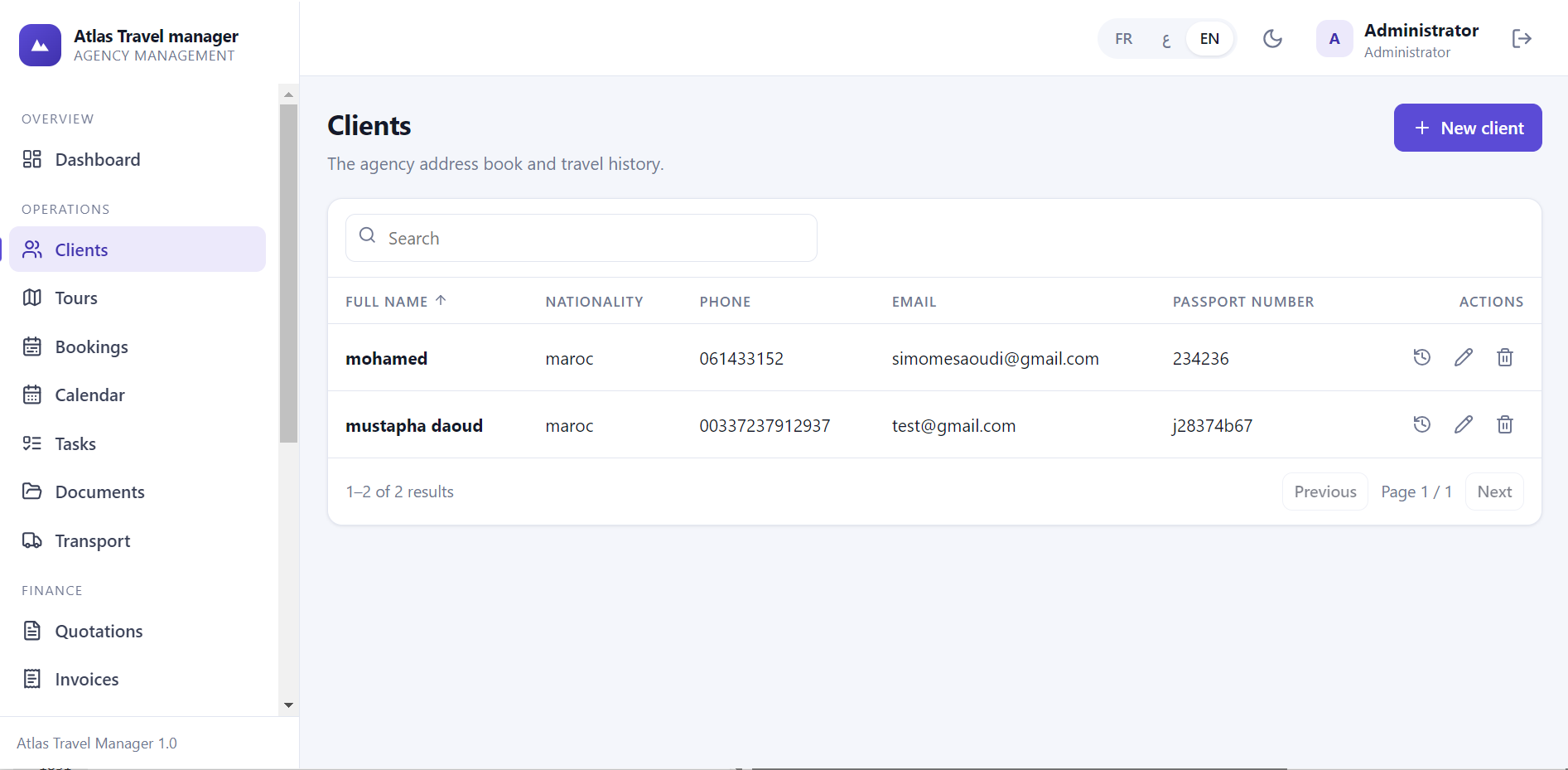Click the PHONE column header
Image resolution: width=1568 pixels, height=770 pixels.
tap(725, 302)
